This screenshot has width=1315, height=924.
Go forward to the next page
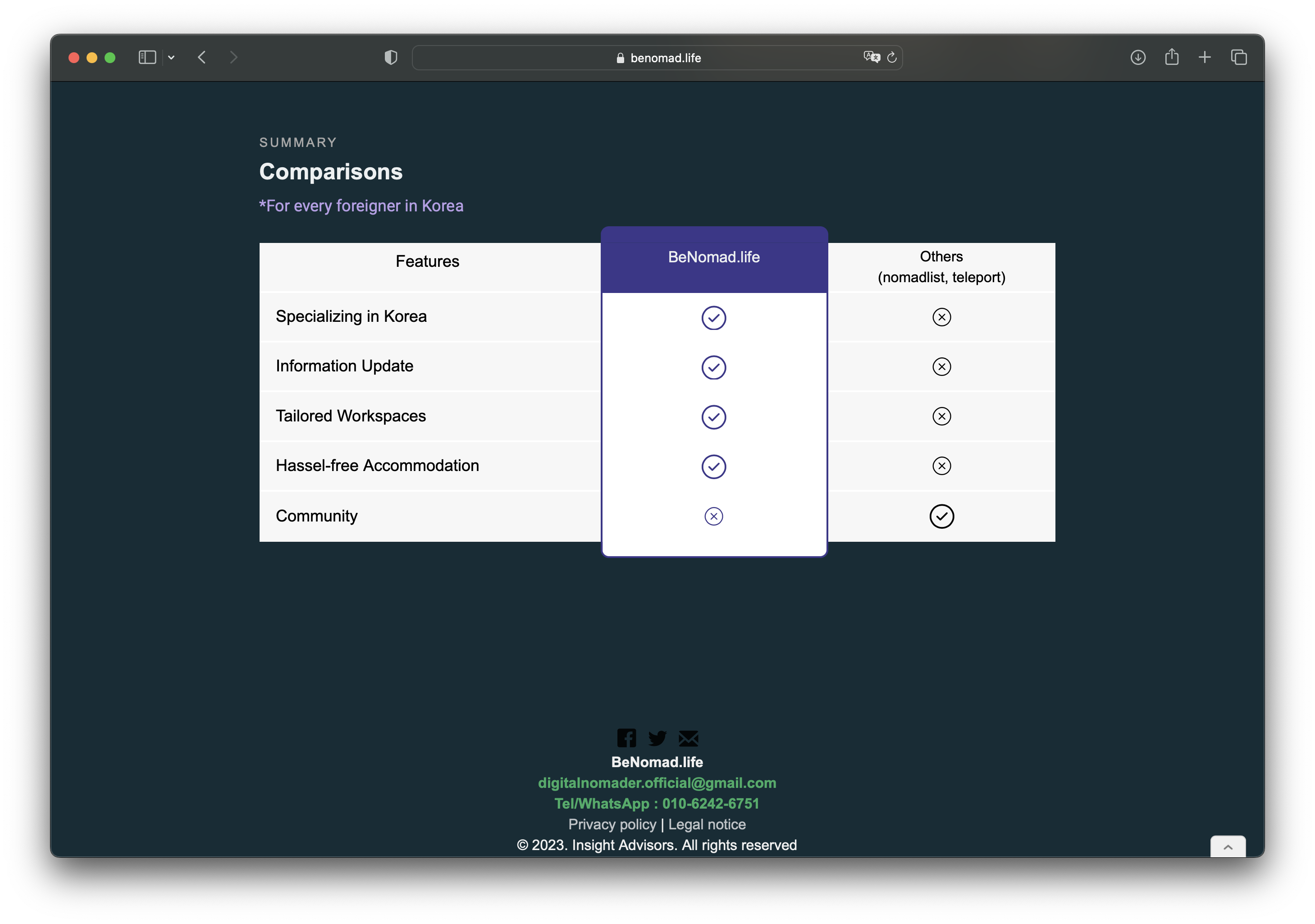[x=234, y=57]
